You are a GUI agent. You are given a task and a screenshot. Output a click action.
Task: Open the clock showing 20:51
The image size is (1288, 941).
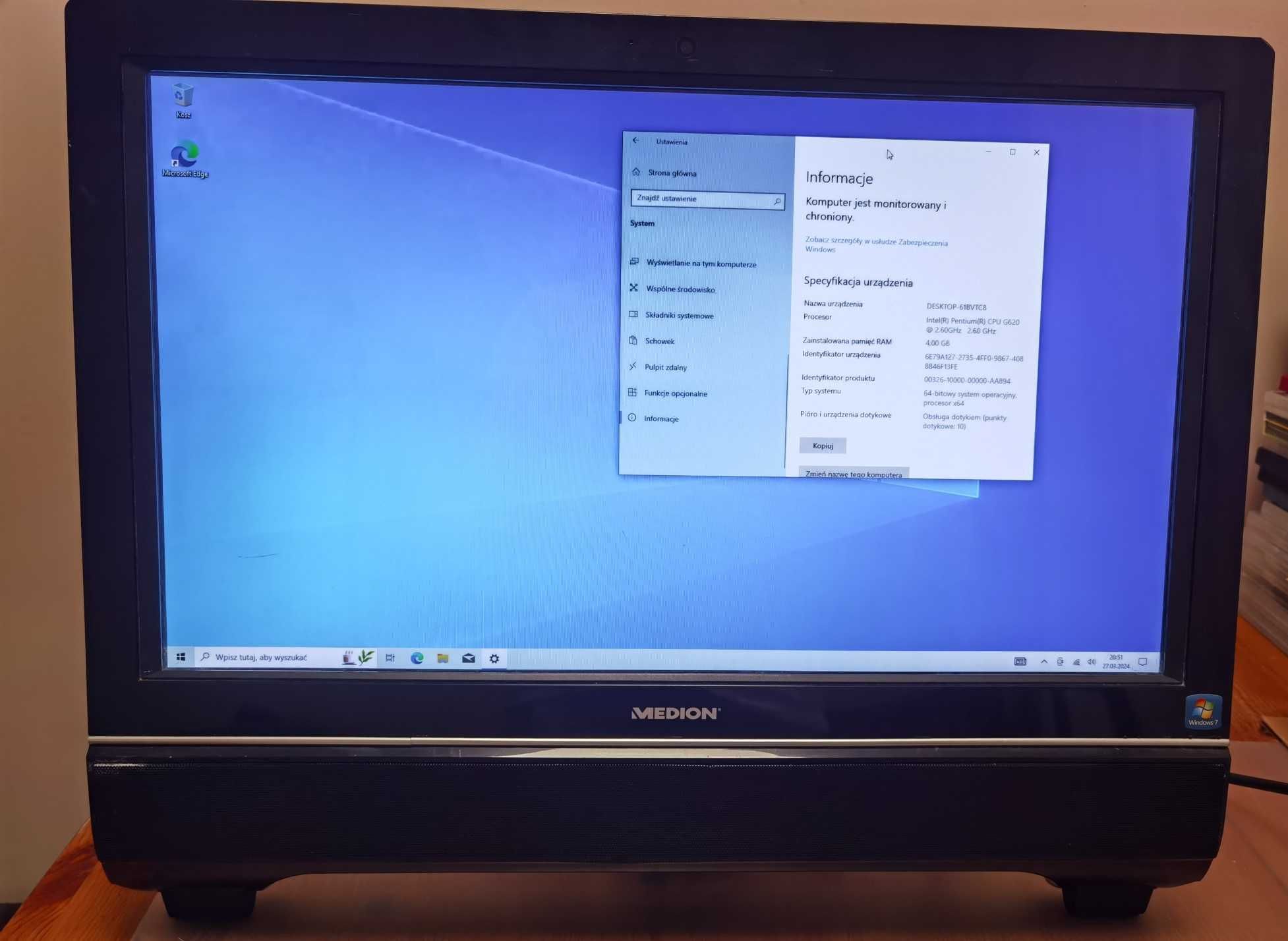click(x=1116, y=662)
